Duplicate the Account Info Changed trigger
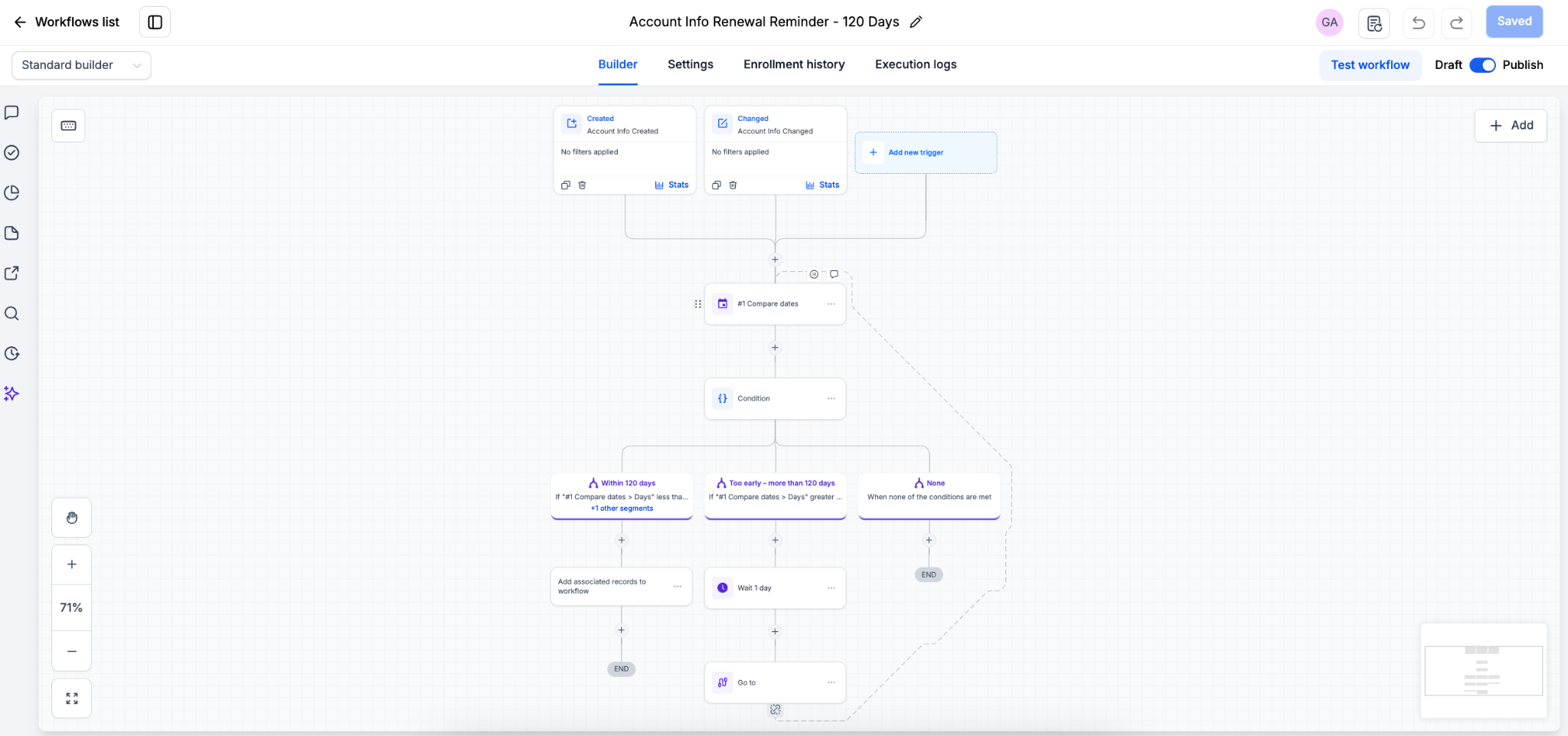1568x736 pixels. pos(717,185)
